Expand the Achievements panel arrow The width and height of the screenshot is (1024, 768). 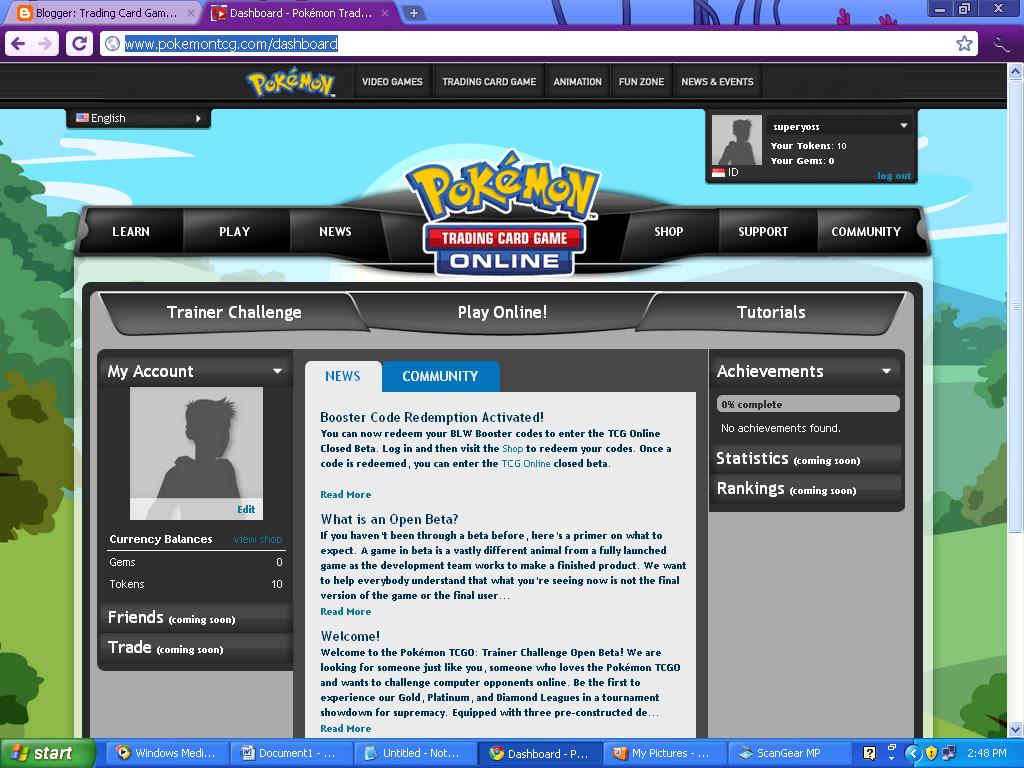885,371
